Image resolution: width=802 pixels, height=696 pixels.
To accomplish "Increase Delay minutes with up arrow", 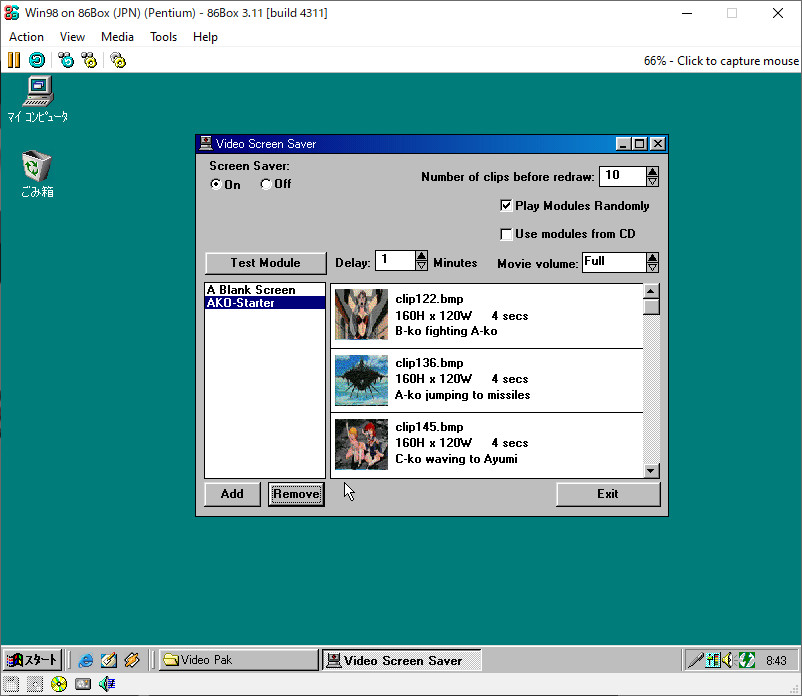I will click(x=421, y=256).
